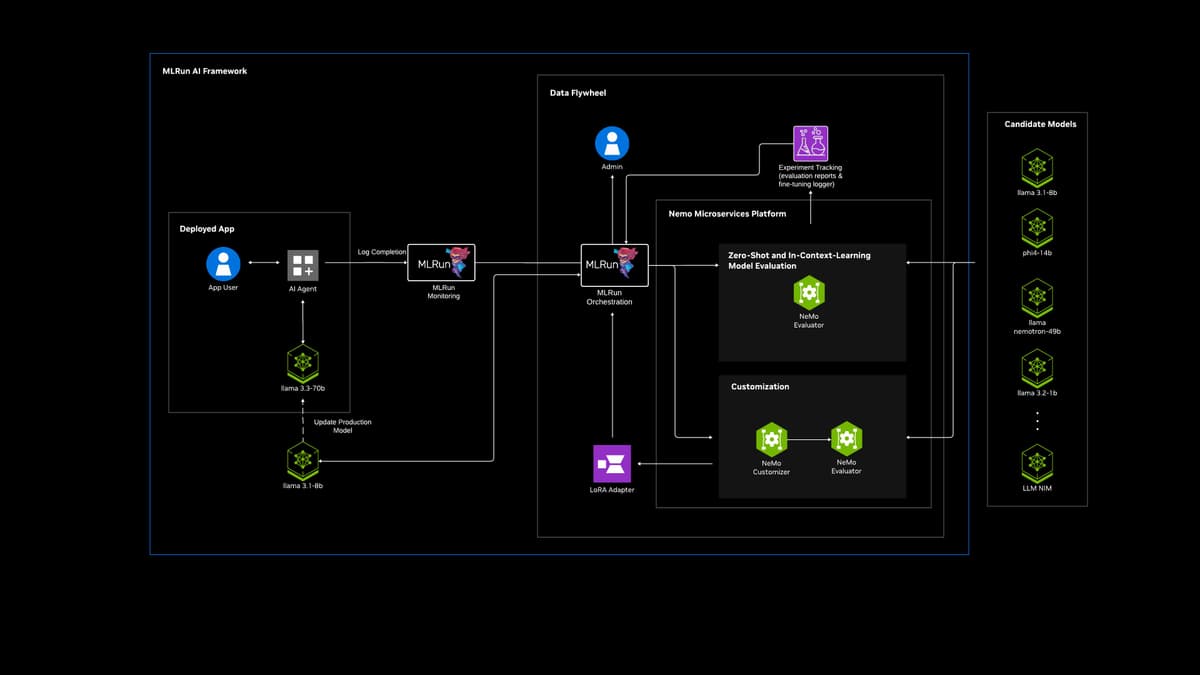Click the Log Completion arrow label
The height and width of the screenshot is (675, 1200).
(382, 252)
